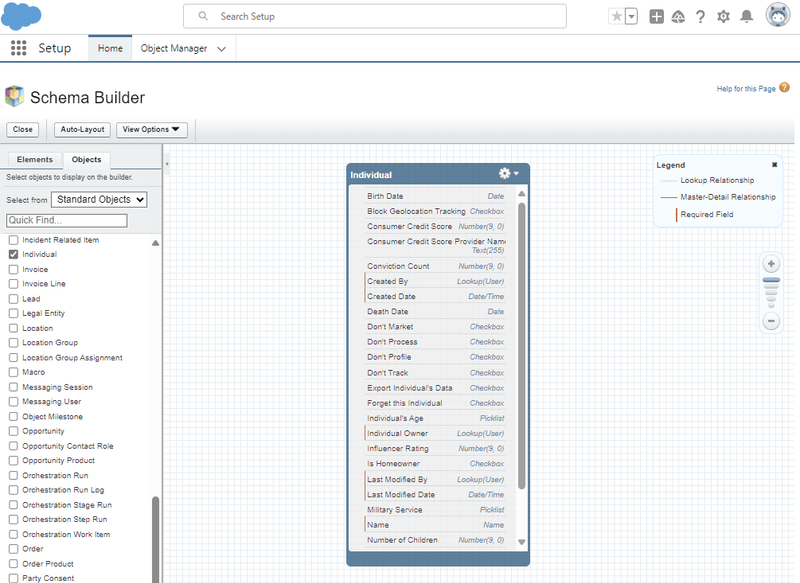Check the Invoice Line checkbox
Viewport: 800px width, 583px height.
coord(13,284)
